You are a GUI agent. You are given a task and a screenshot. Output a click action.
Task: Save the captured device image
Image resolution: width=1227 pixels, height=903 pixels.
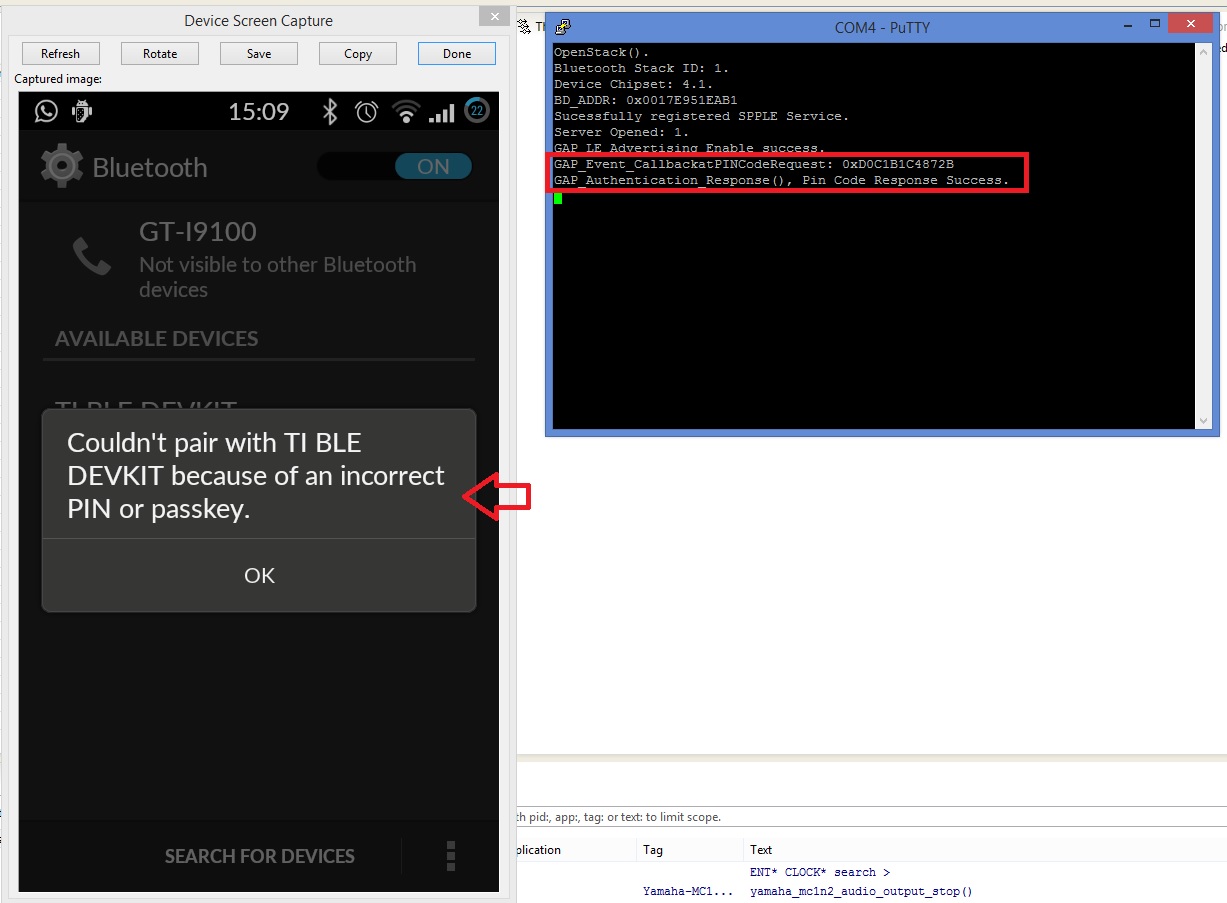point(259,54)
